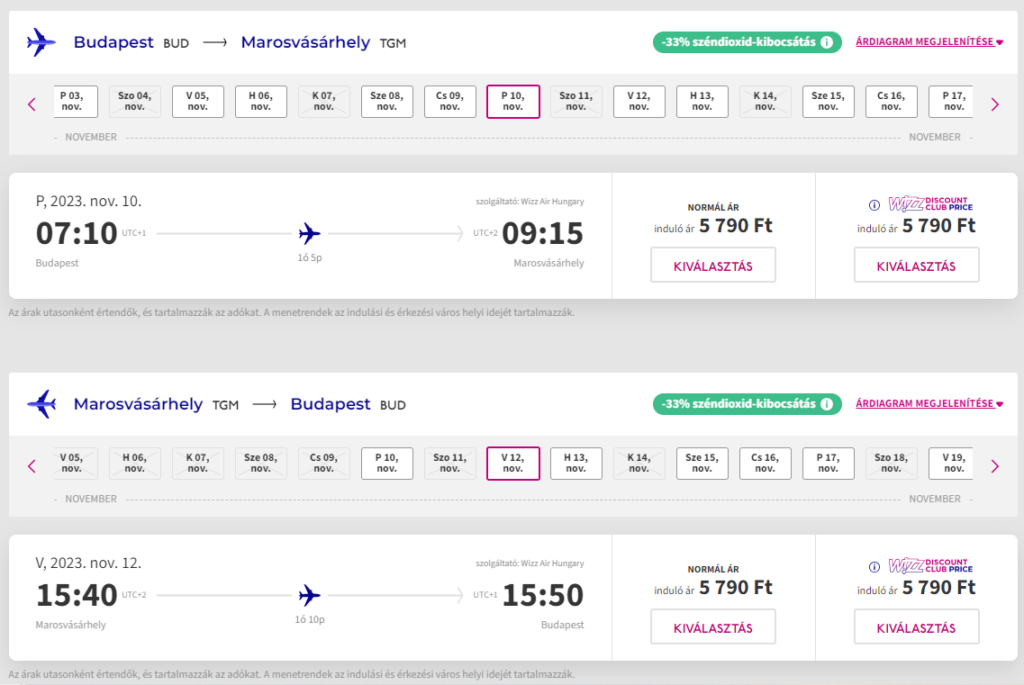1024x685 pixels.
Task: Select outbound date V 12, nov.
Action: point(639,101)
